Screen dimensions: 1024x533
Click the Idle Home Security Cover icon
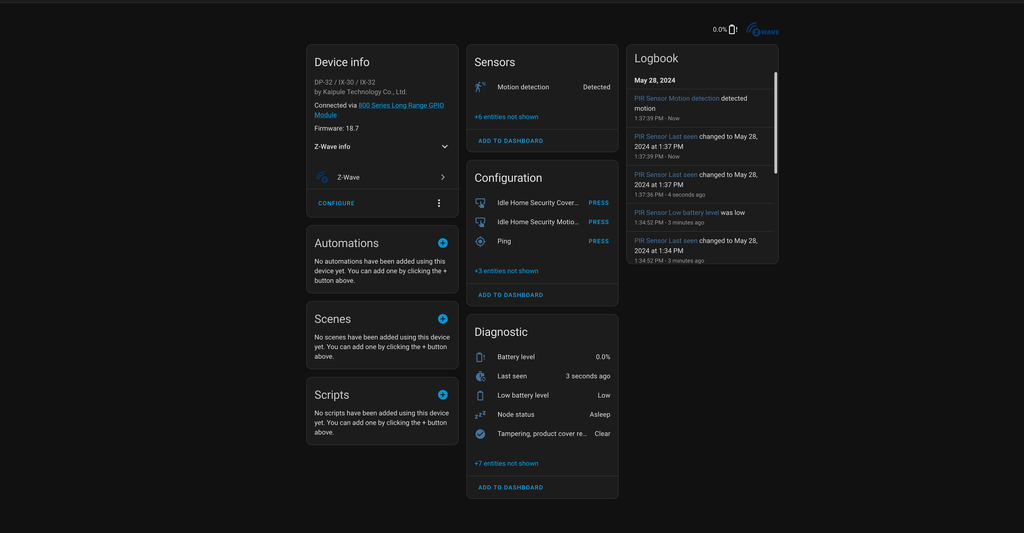[480, 203]
